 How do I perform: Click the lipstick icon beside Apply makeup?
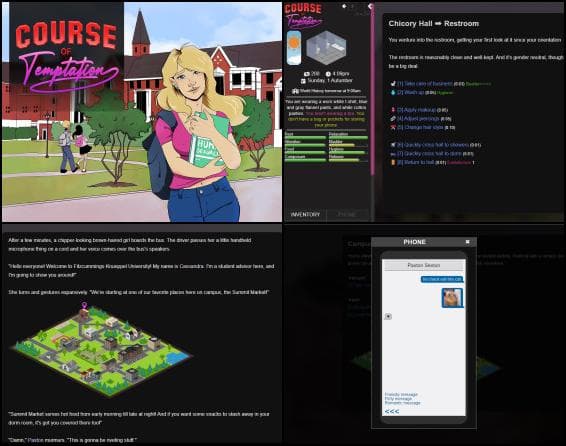[393, 110]
